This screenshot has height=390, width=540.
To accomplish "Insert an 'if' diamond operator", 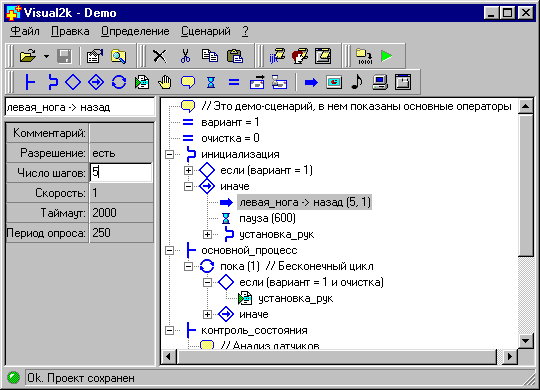I will coord(73,82).
